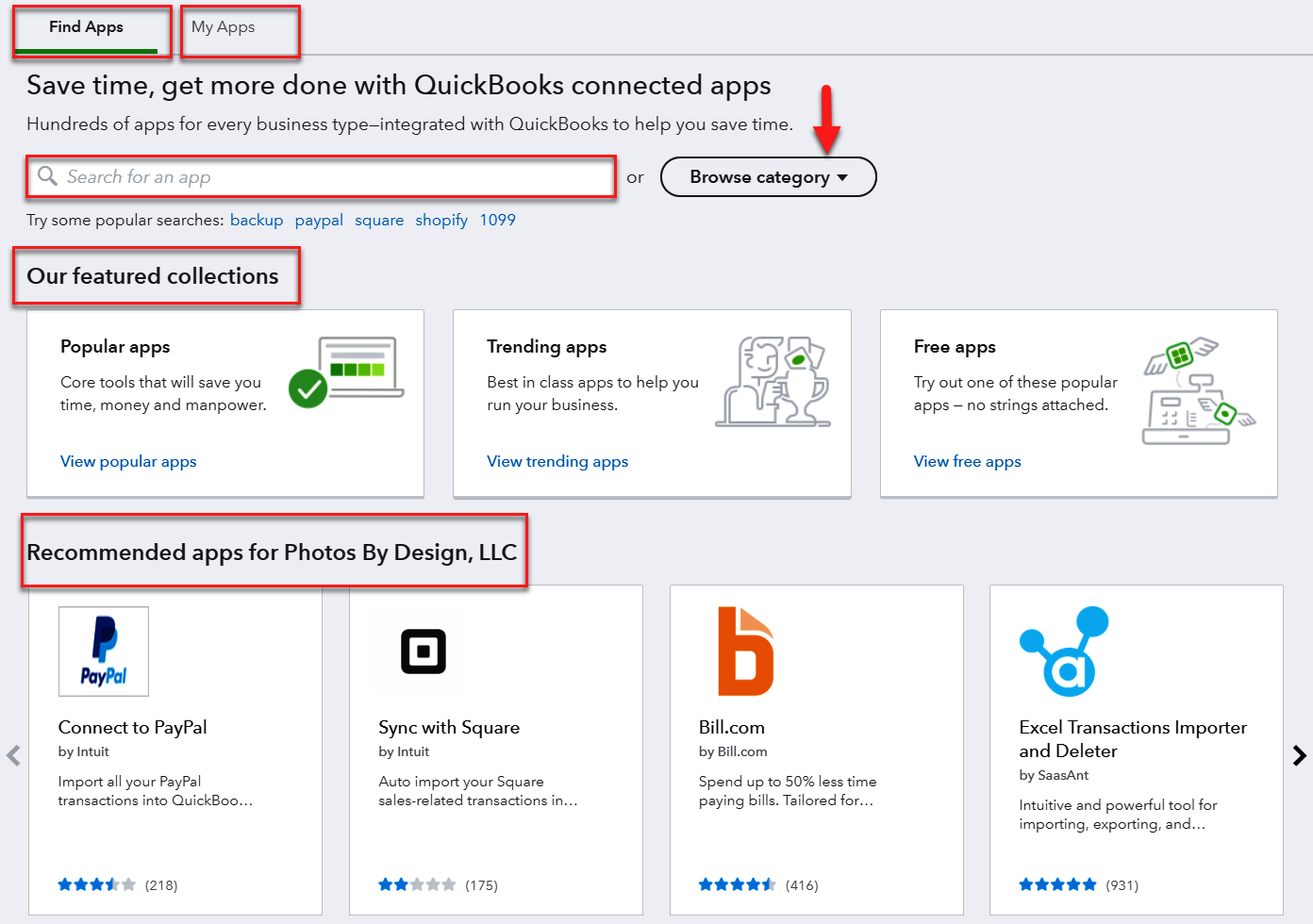Click the SaasAnt star rating with 931 reviews
Screen dimensions: 1313x924
(1057, 884)
